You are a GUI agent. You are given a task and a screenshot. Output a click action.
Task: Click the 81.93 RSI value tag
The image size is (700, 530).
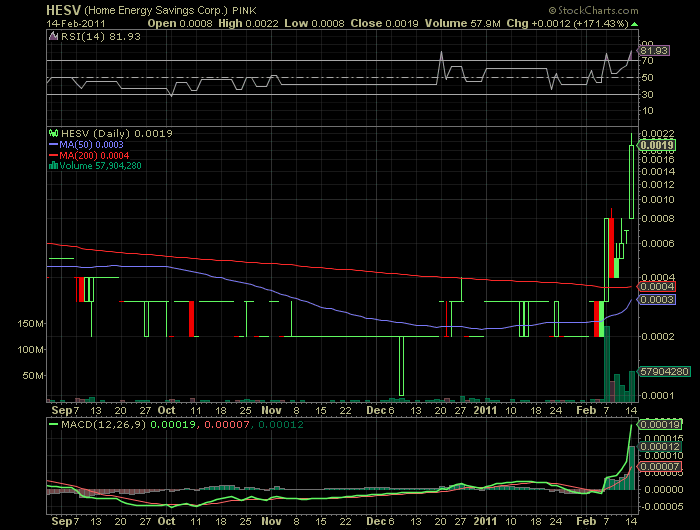pos(654,50)
